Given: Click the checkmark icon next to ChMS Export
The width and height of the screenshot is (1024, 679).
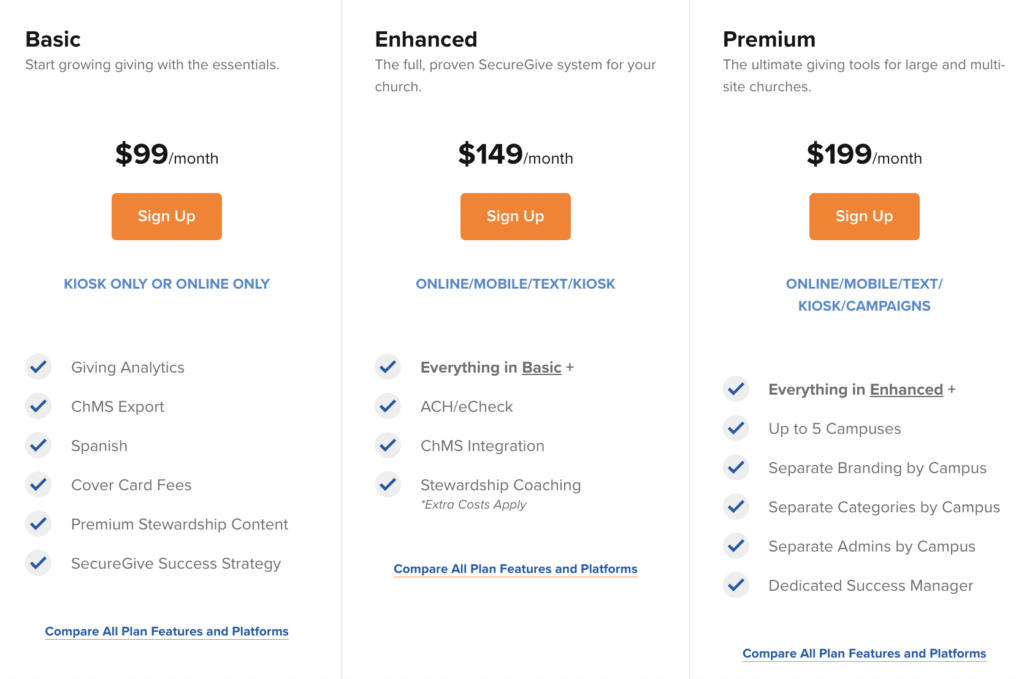Looking at the screenshot, I should tap(38, 406).
